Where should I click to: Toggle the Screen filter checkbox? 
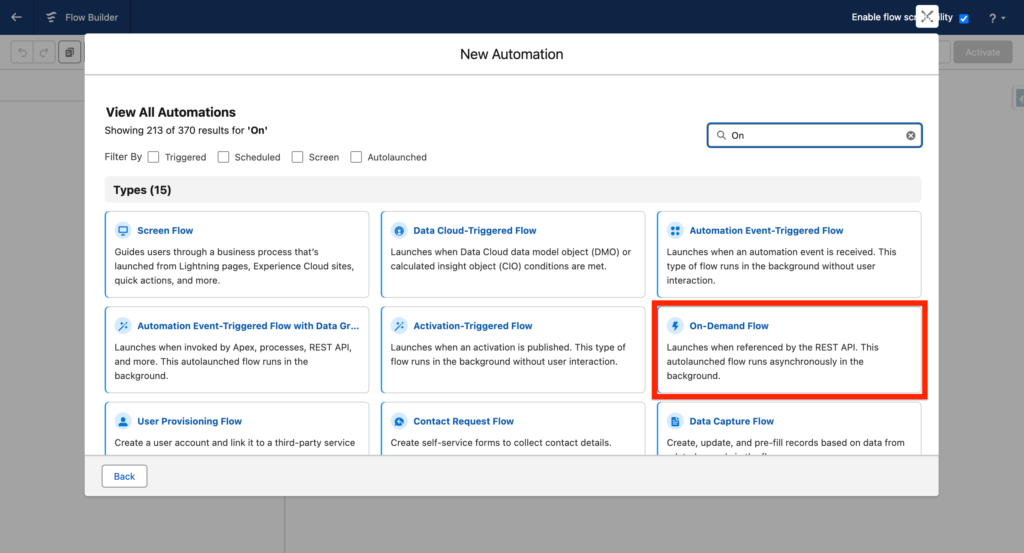[298, 157]
